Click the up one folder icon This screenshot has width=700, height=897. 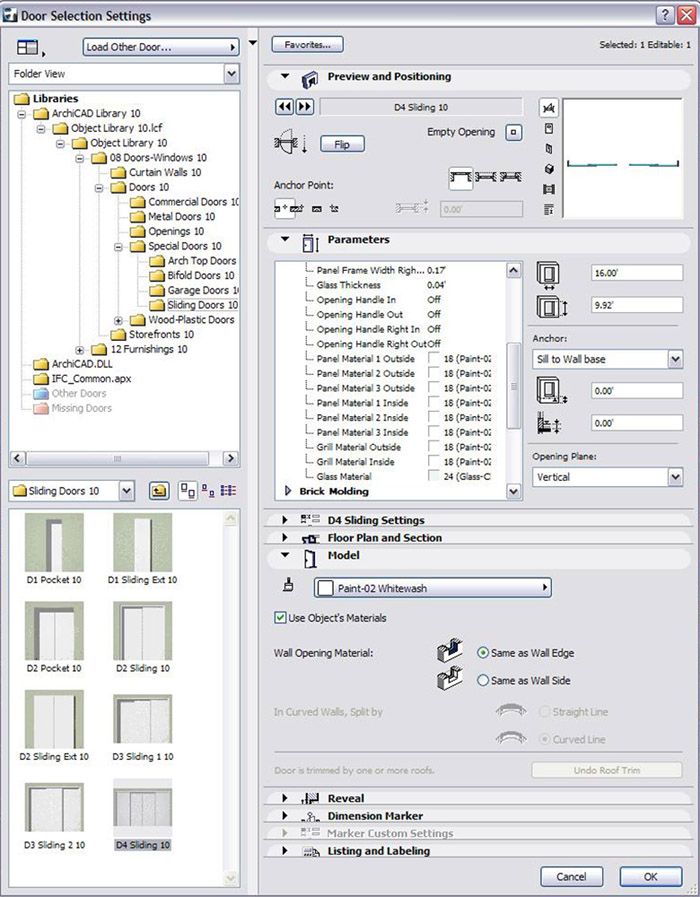(x=158, y=491)
